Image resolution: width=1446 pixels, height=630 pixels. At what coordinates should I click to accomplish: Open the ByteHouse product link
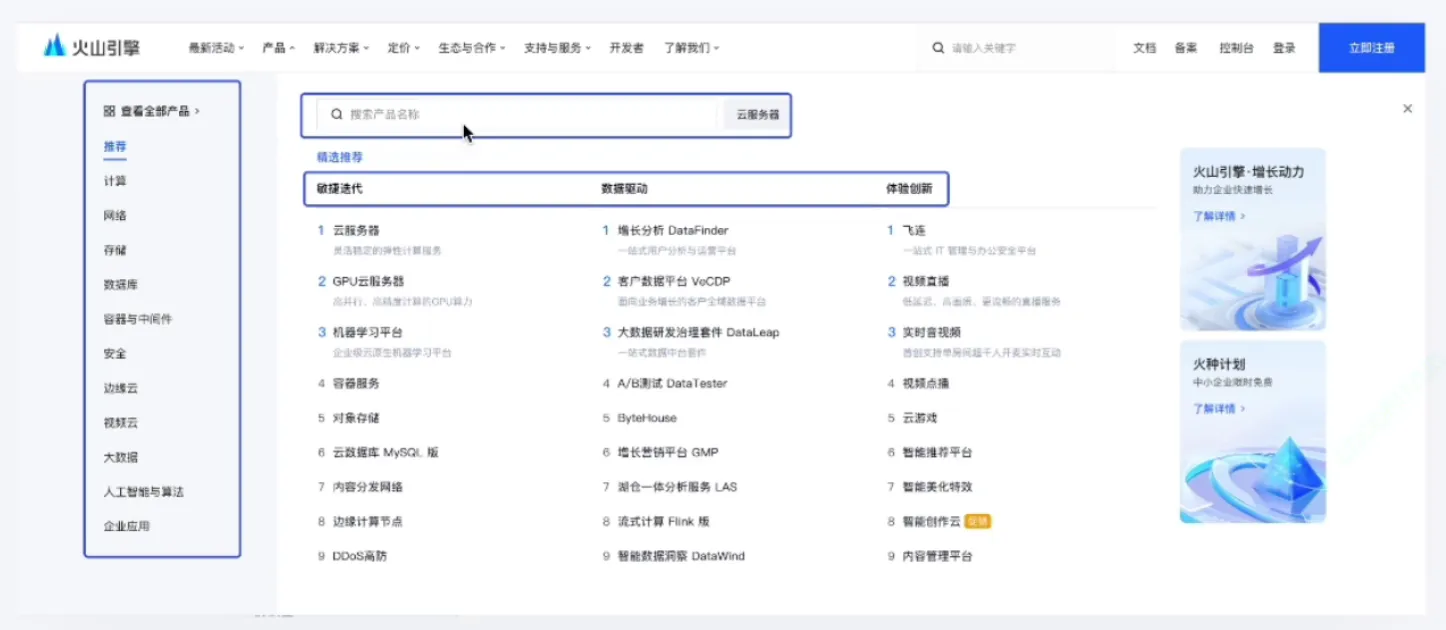(647, 418)
